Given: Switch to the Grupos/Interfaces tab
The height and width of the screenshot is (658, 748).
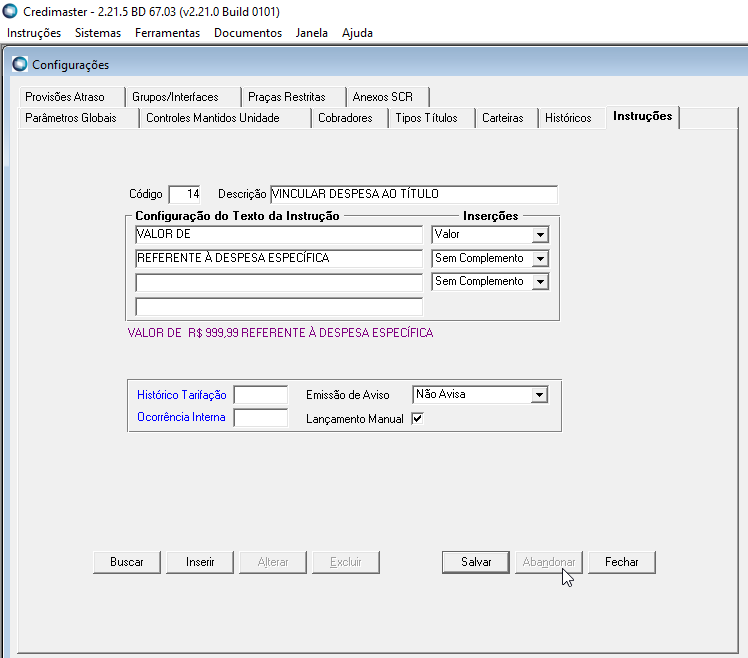Looking at the screenshot, I should (184, 97).
